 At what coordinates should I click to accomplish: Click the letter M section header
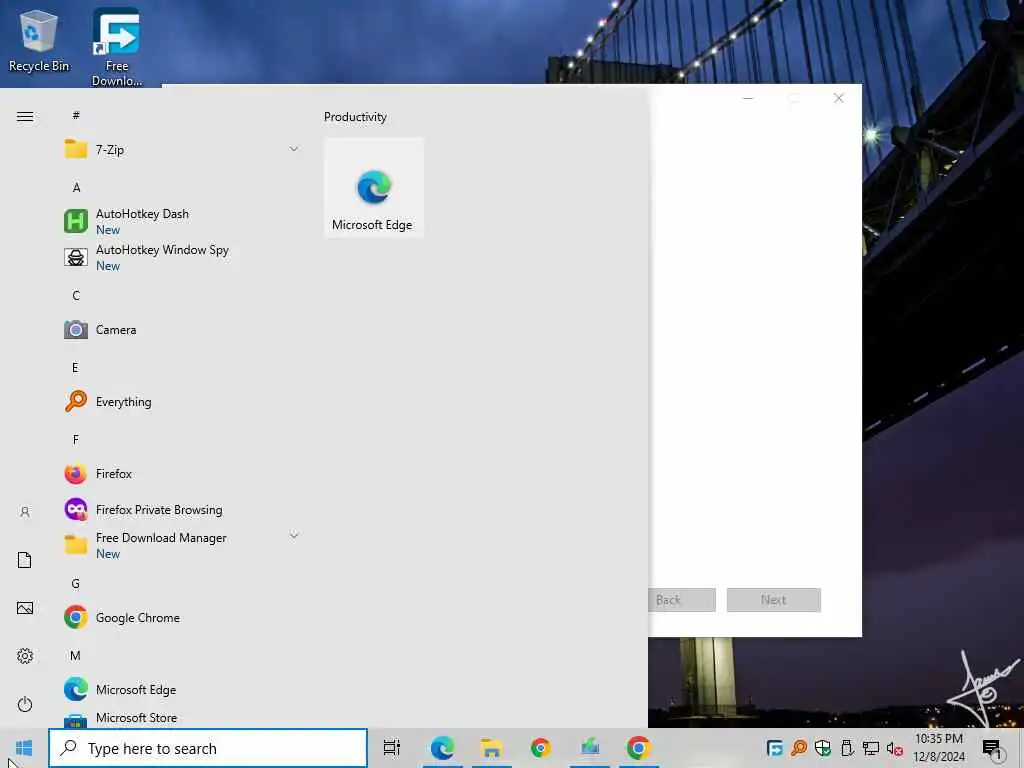pyautogui.click(x=76, y=656)
